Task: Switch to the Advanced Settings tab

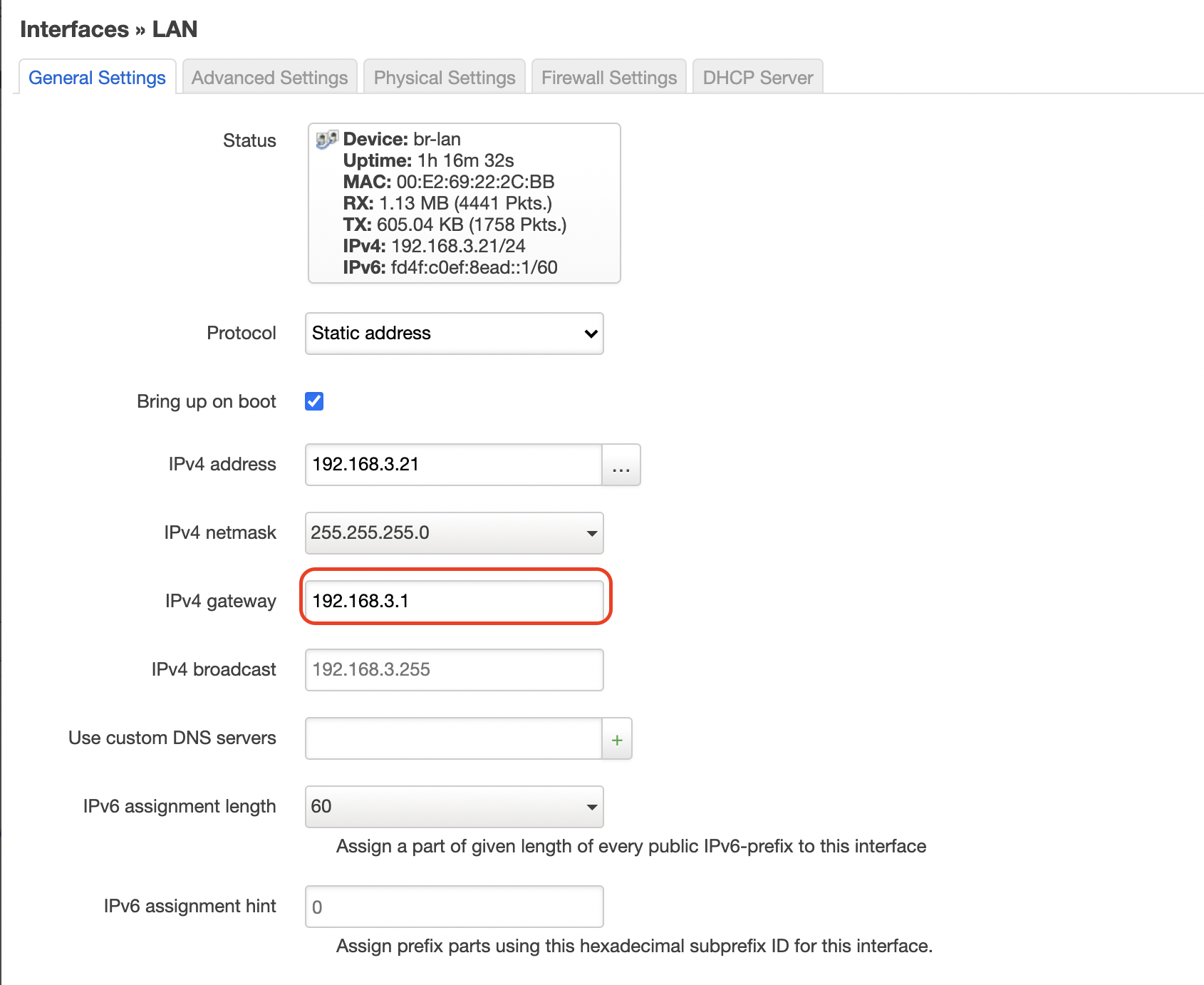Action: [x=269, y=77]
